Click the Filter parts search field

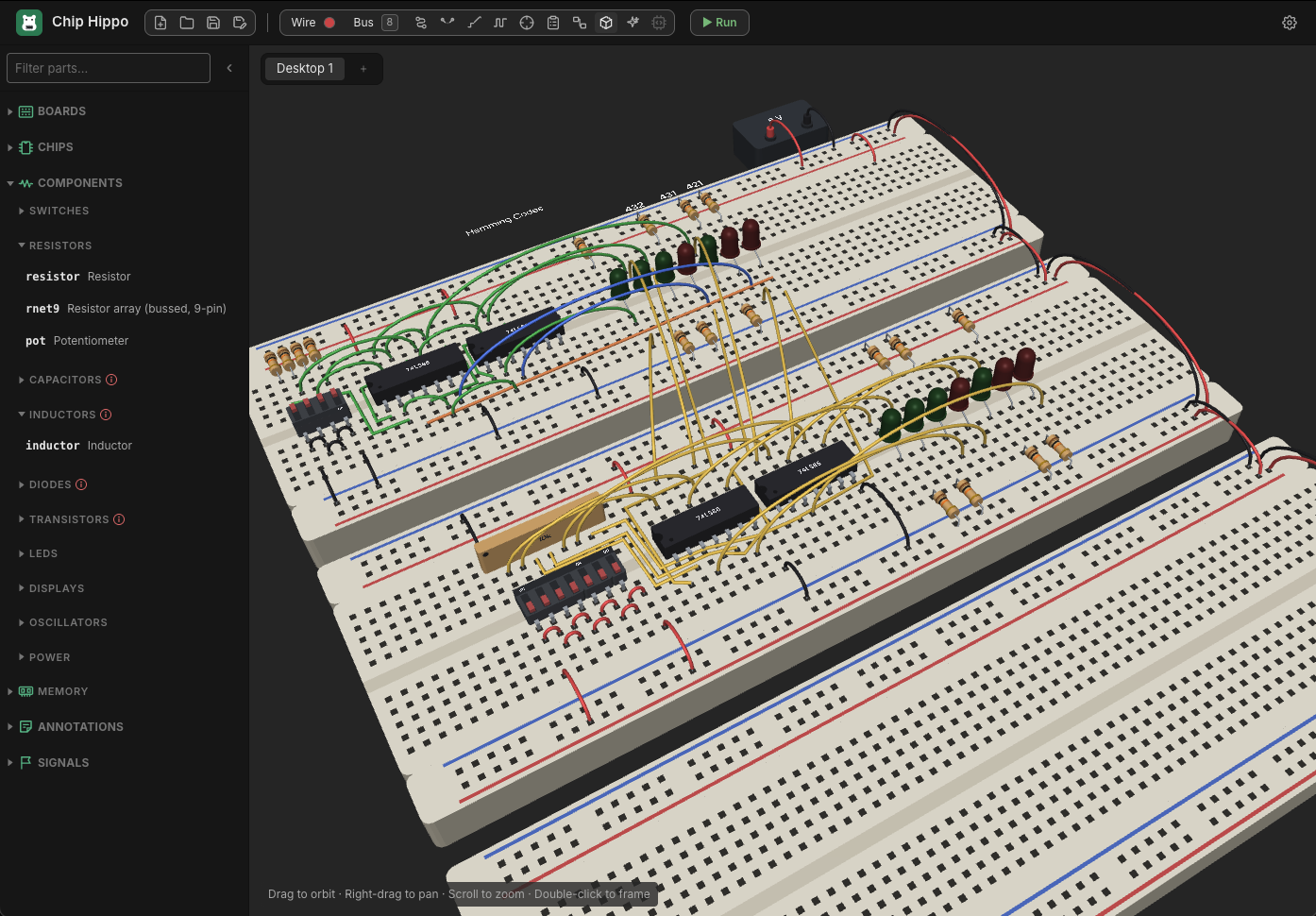[x=109, y=68]
